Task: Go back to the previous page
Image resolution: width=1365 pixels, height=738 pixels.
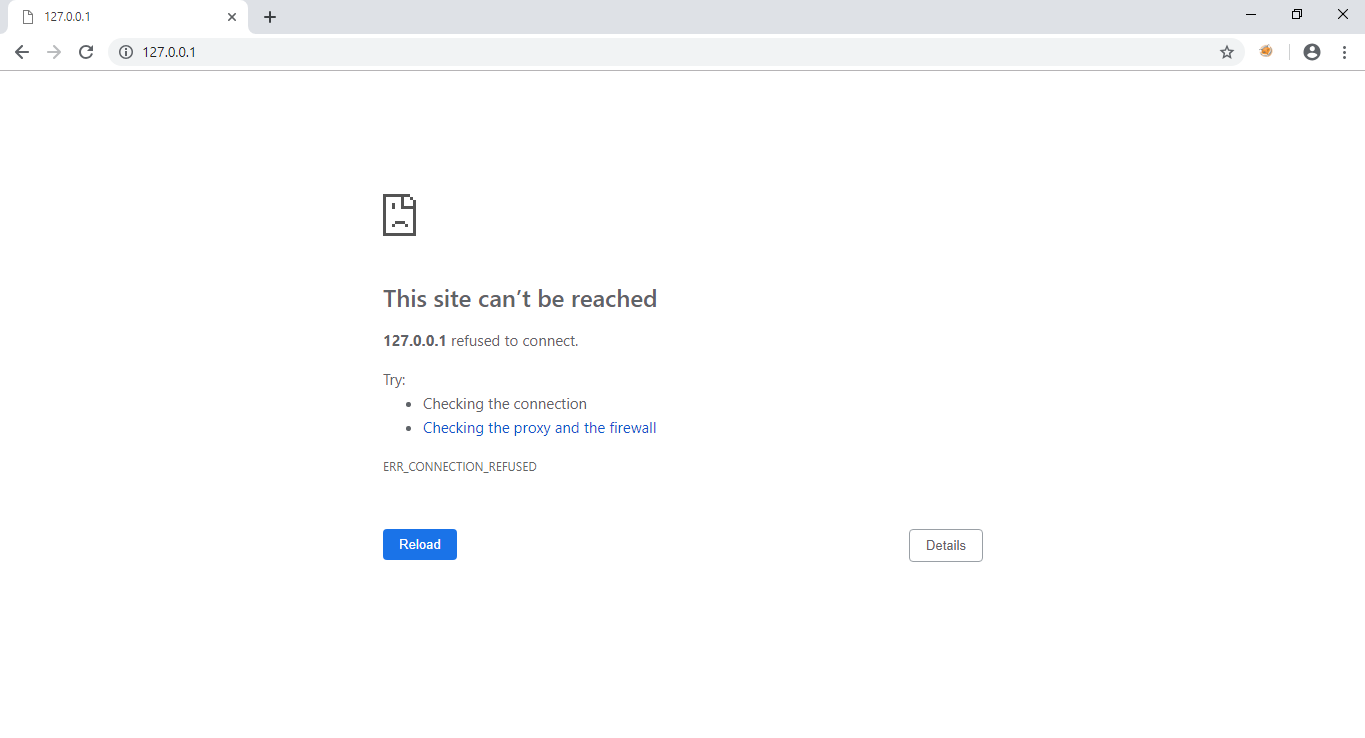Action: 22,52
